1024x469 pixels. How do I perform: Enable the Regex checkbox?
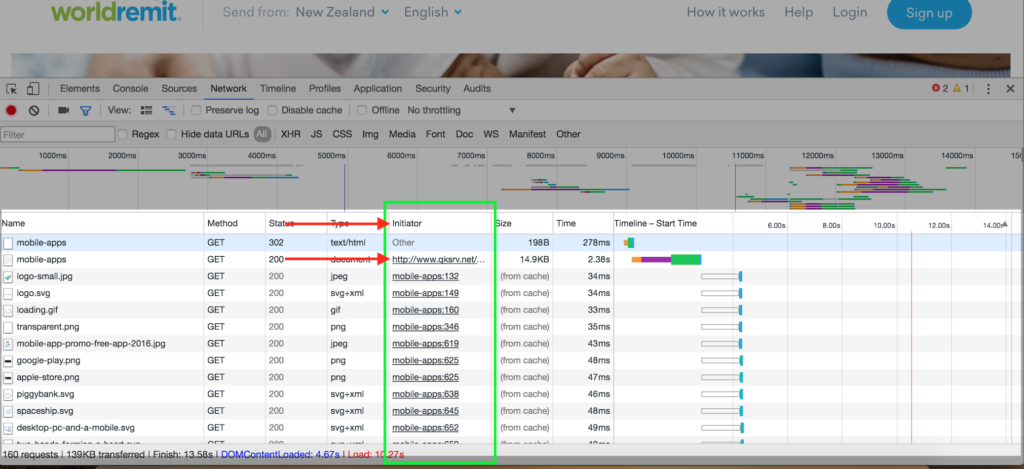click(x=122, y=134)
